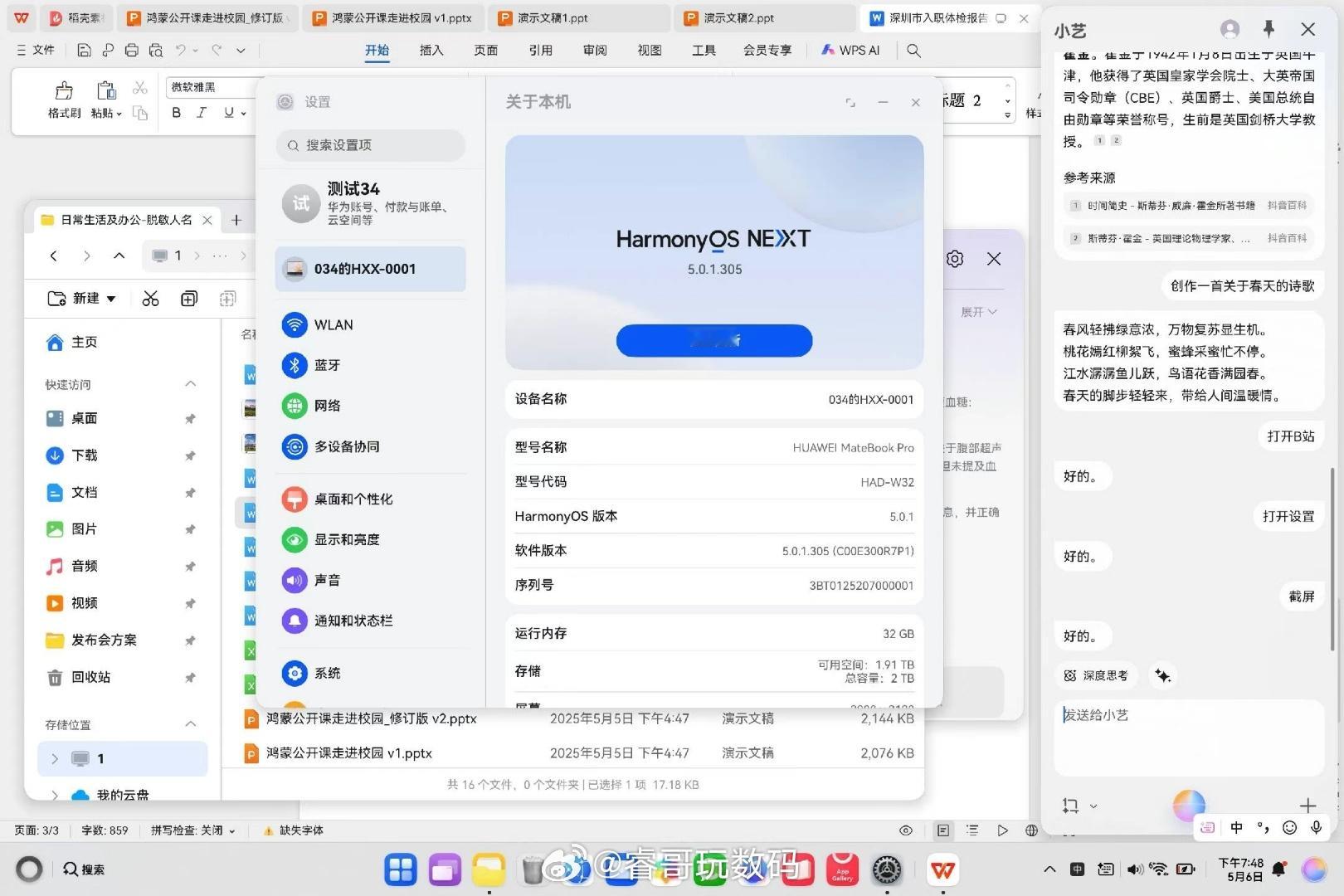The height and width of the screenshot is (896, 1344).
Task: Open Bluetooth (蓝牙) settings
Action: tap(370, 365)
